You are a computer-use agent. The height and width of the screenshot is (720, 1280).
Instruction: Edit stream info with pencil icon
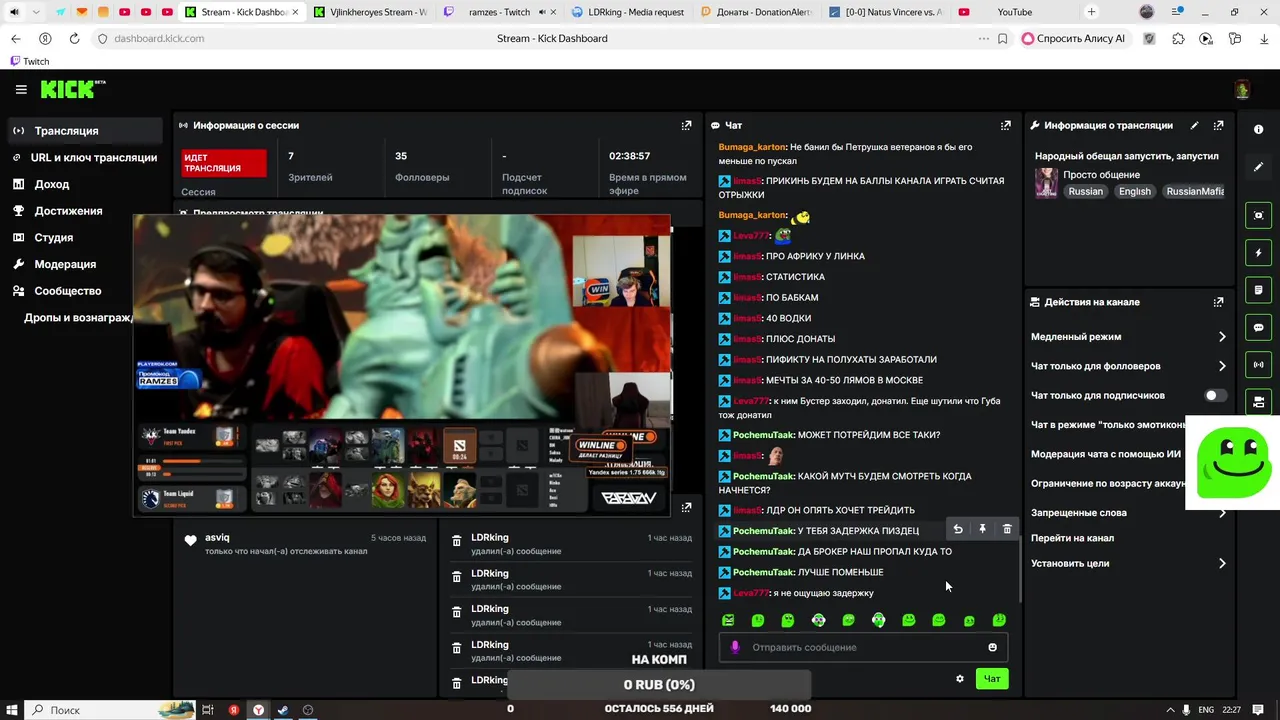pyautogui.click(x=1194, y=125)
